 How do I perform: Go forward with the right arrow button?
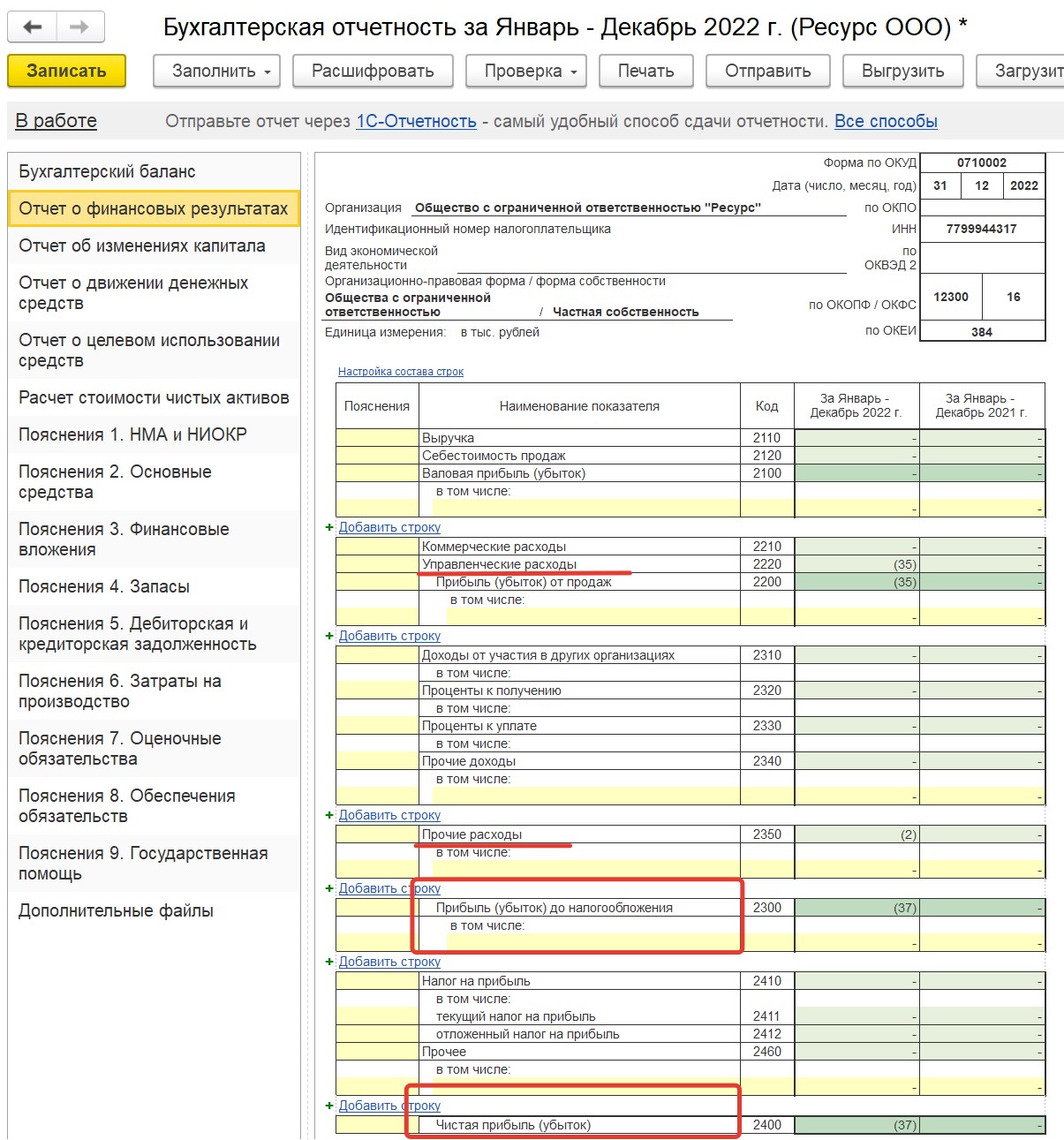[x=79, y=27]
